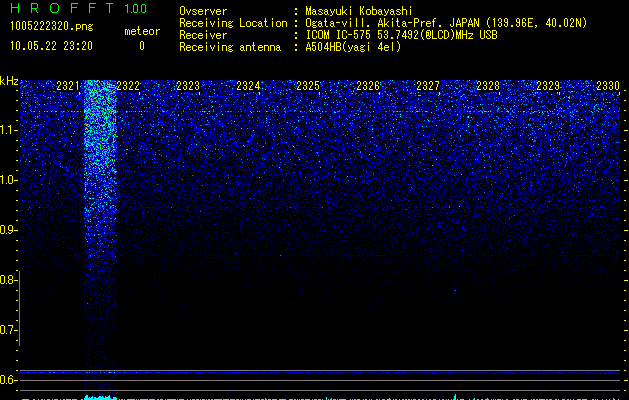Click the 2330 time marker
Image resolution: width=629 pixels, height=400 pixels.
pyautogui.click(x=608, y=86)
